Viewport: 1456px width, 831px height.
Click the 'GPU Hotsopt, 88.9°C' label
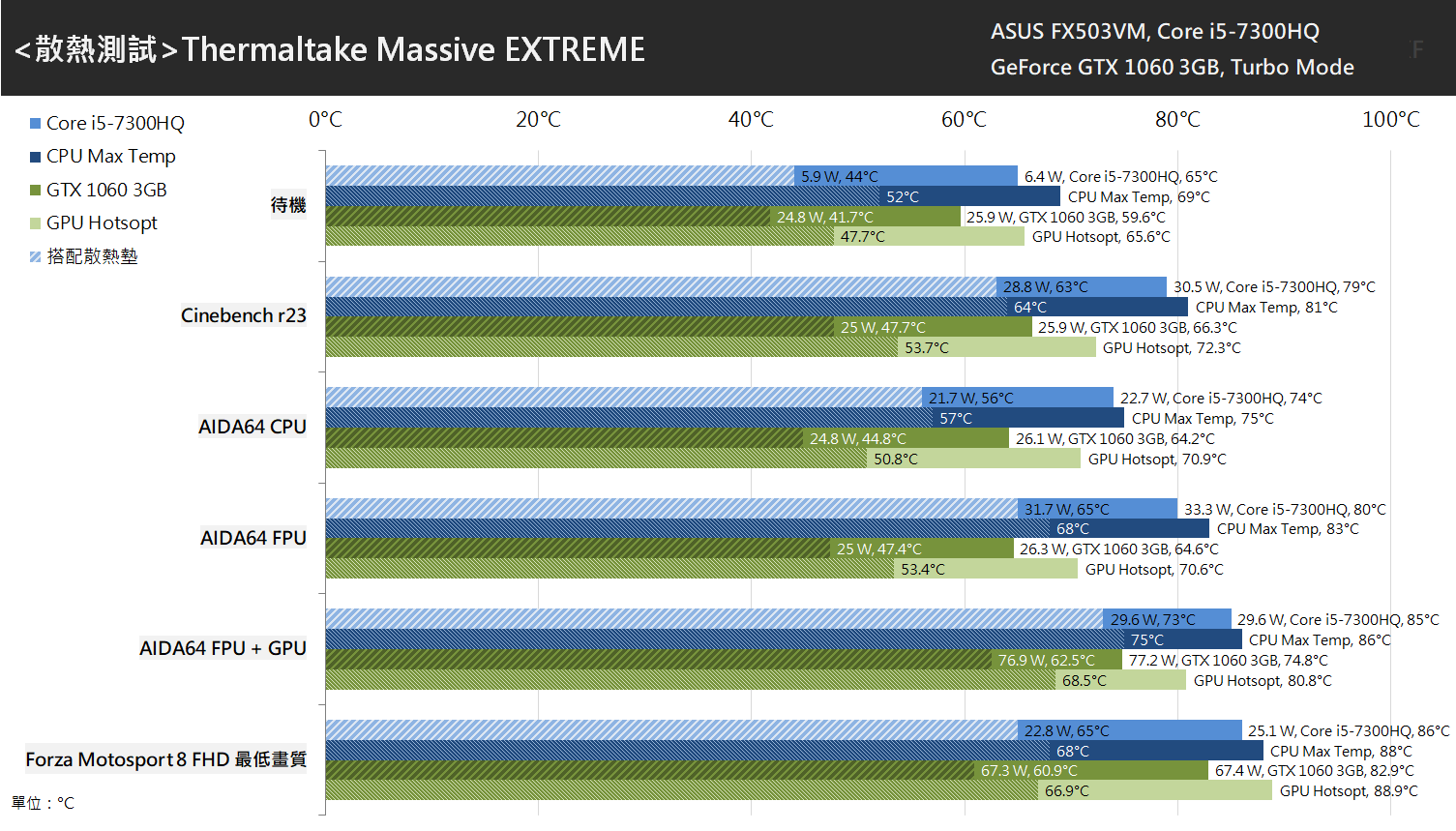click(1349, 790)
